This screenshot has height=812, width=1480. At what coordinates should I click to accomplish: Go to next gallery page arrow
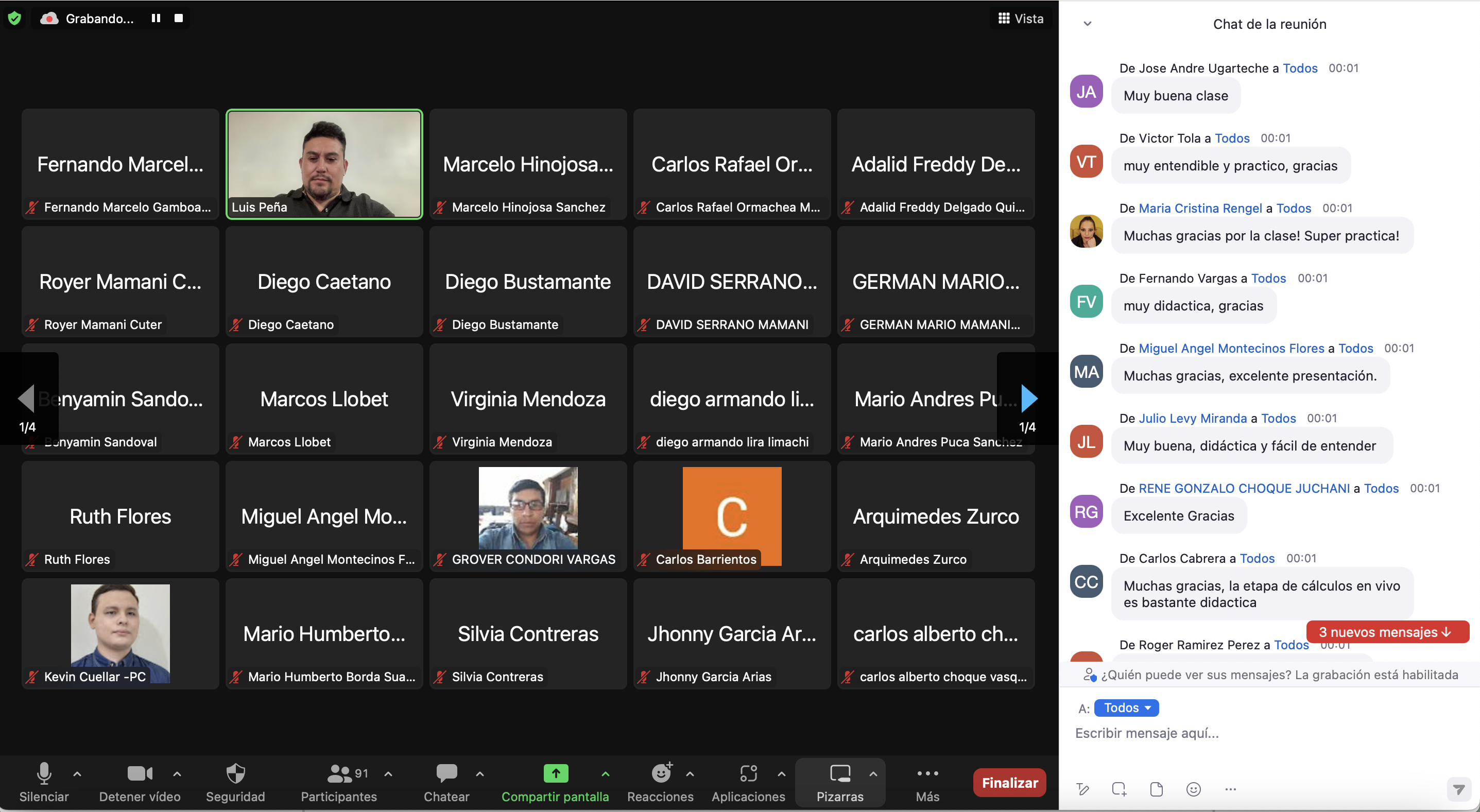pos(1029,398)
